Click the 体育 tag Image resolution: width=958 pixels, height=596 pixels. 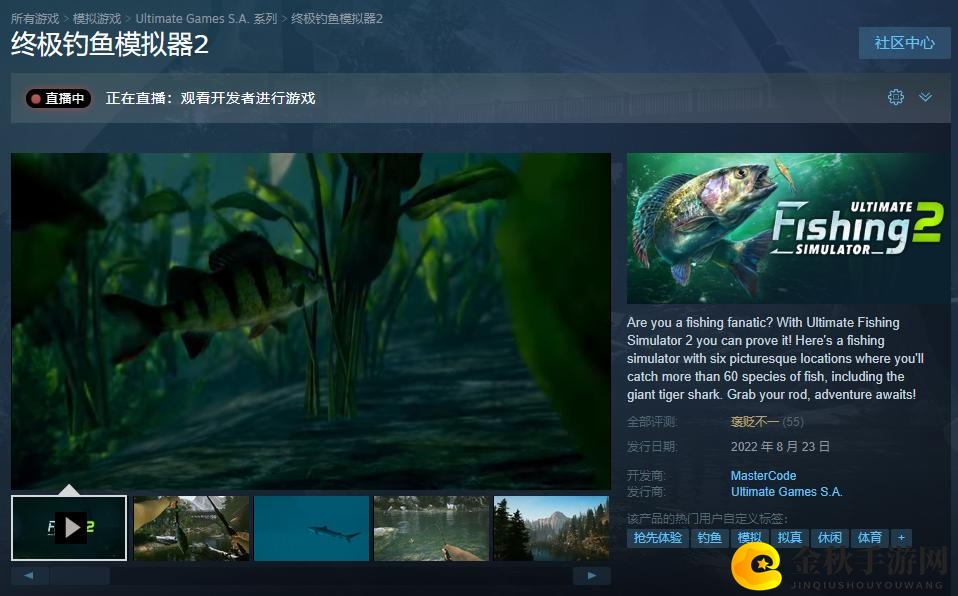coord(869,538)
